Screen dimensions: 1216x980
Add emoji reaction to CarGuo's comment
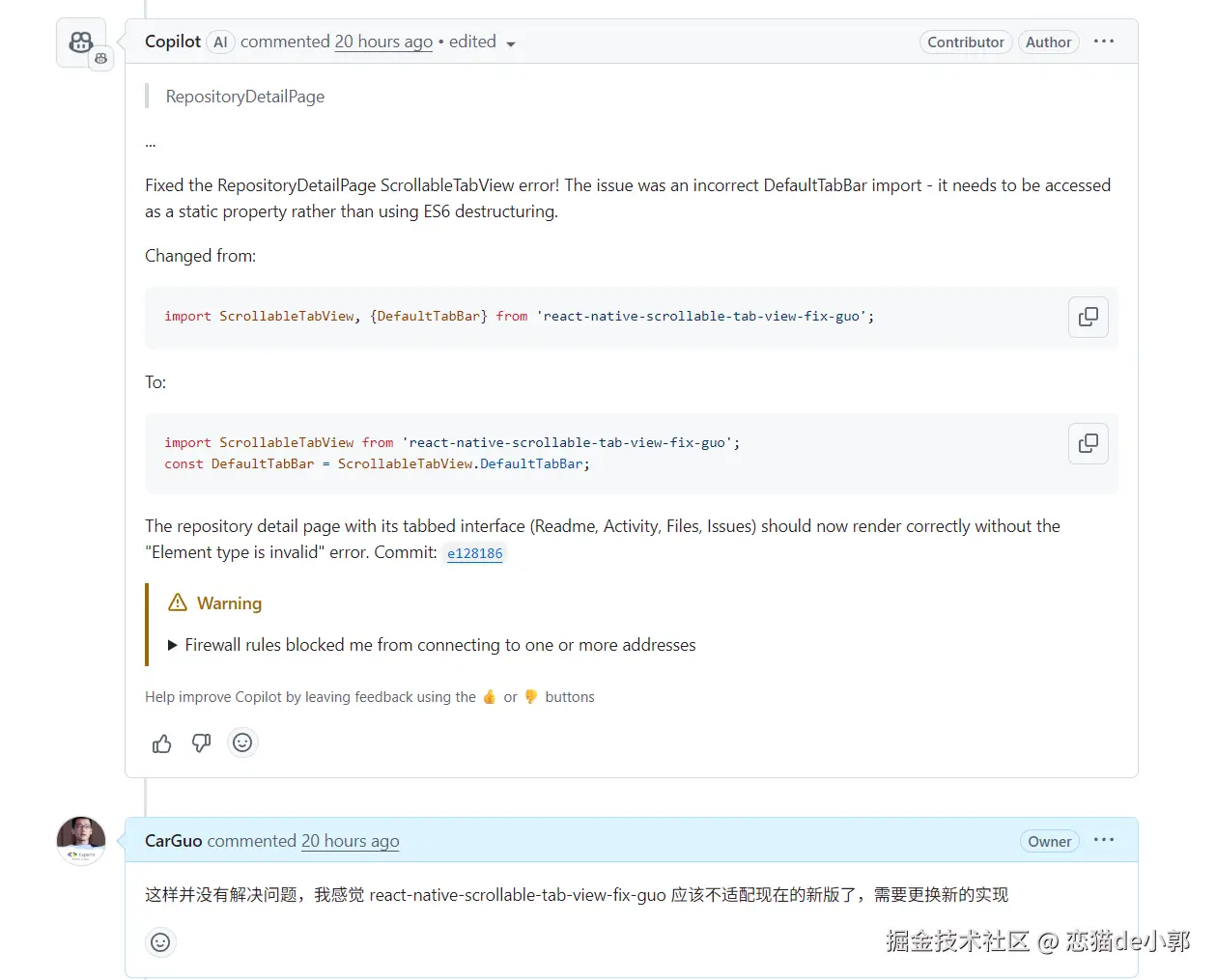[x=160, y=942]
